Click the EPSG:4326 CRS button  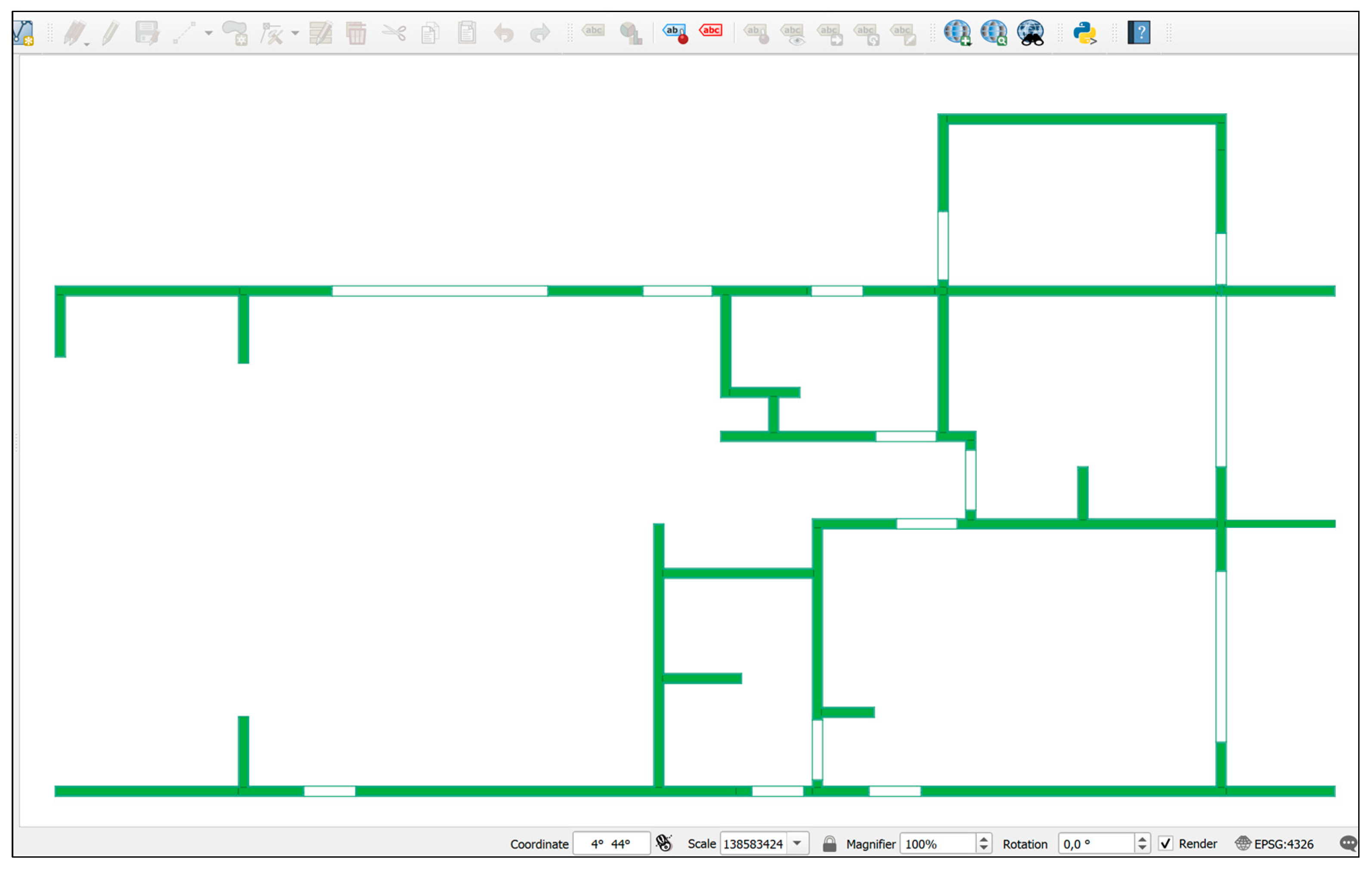(1275, 843)
